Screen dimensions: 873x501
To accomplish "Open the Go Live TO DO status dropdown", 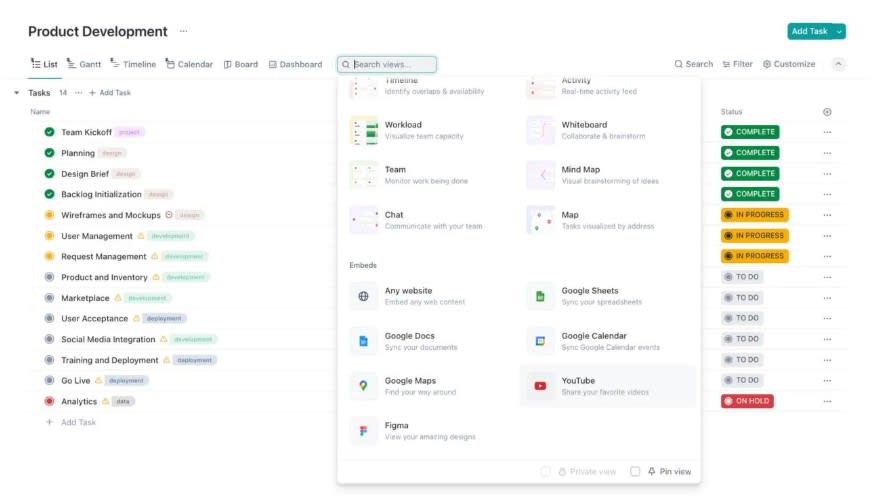I will pyautogui.click(x=742, y=380).
